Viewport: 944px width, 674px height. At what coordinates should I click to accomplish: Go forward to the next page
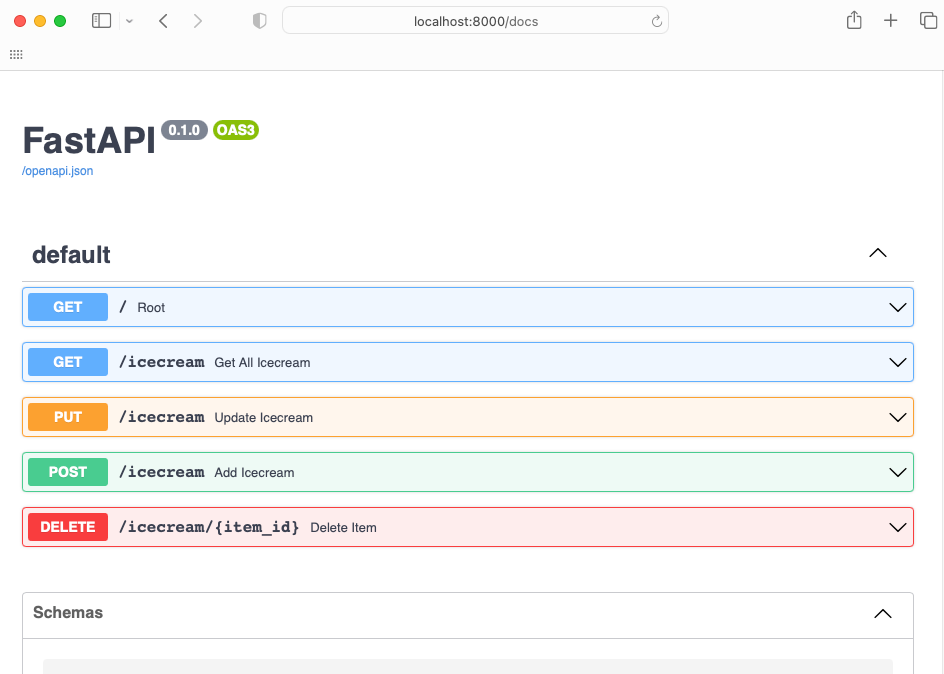[197, 21]
